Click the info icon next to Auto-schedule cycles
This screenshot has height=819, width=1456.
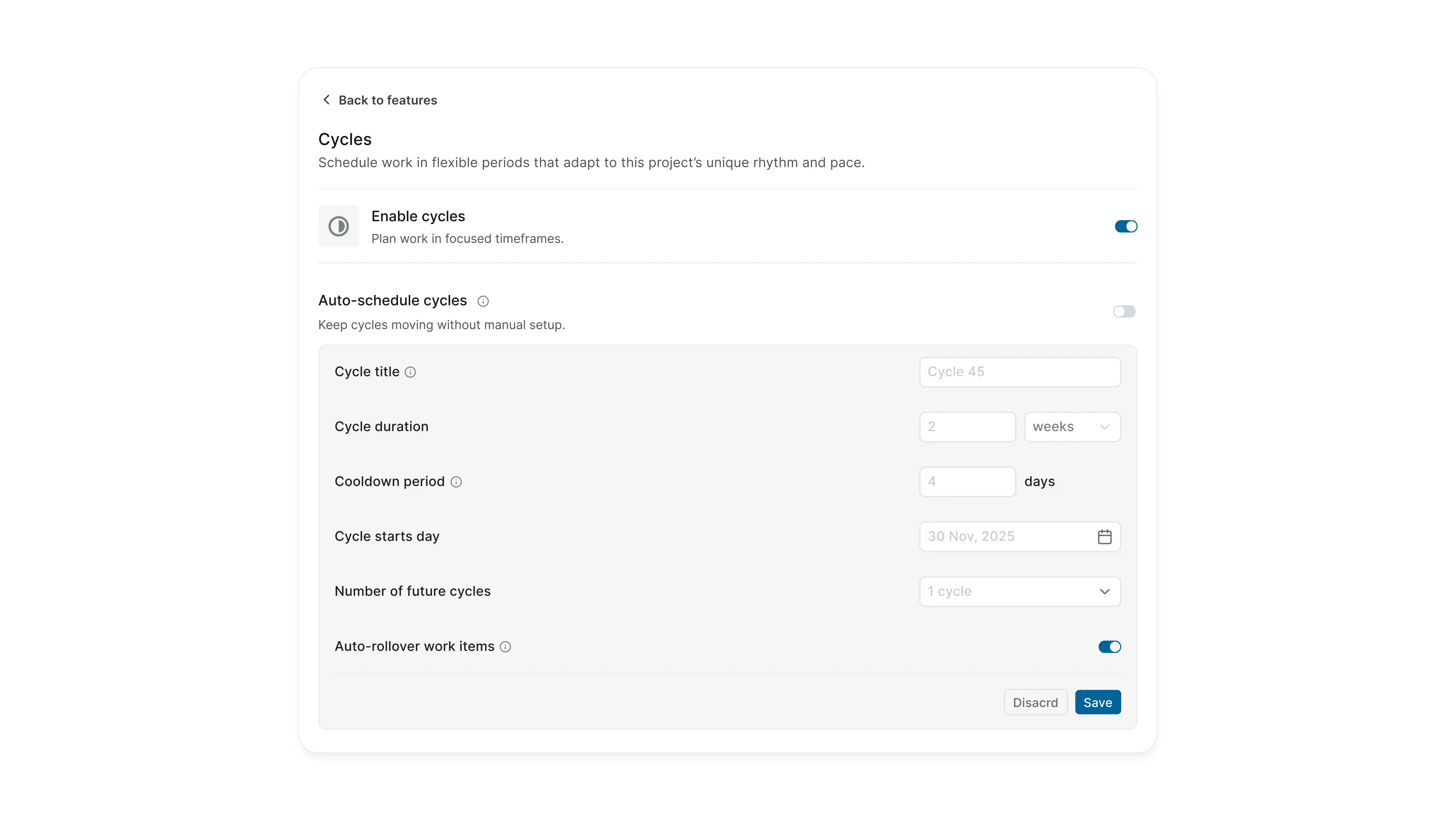(x=483, y=301)
